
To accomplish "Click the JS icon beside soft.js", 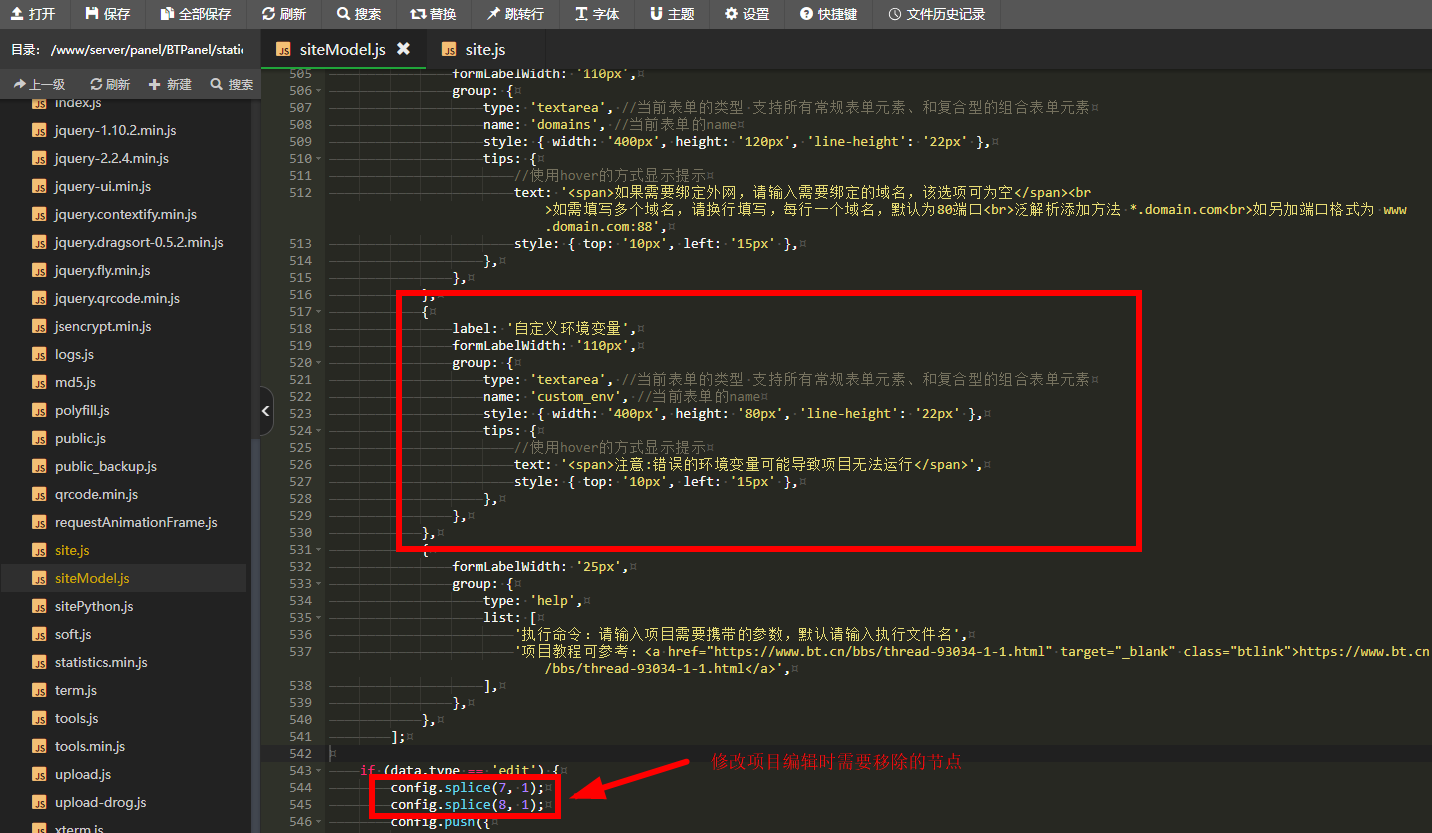I will (x=39, y=634).
